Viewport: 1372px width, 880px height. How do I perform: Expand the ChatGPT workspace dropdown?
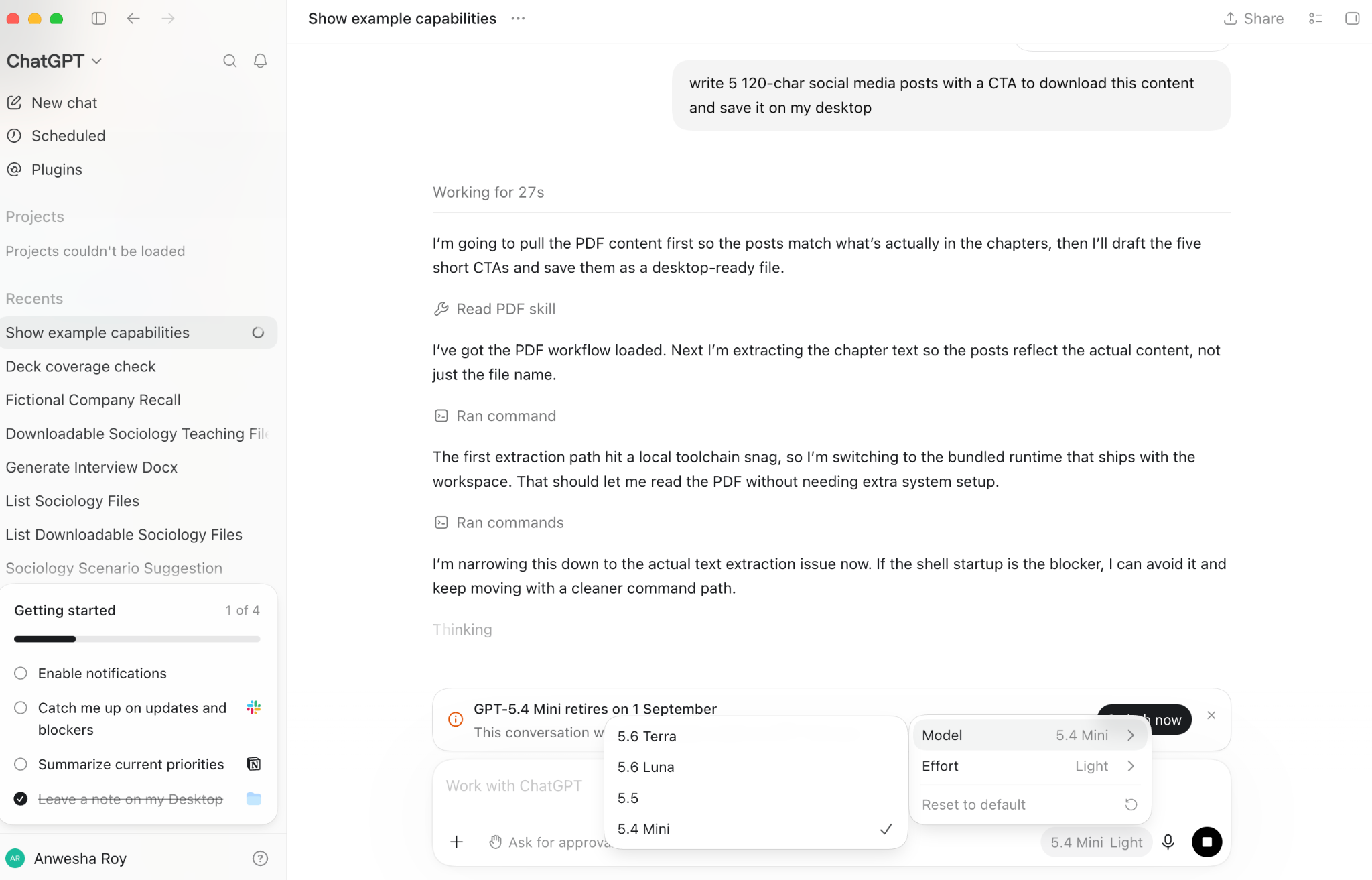pyautogui.click(x=54, y=61)
